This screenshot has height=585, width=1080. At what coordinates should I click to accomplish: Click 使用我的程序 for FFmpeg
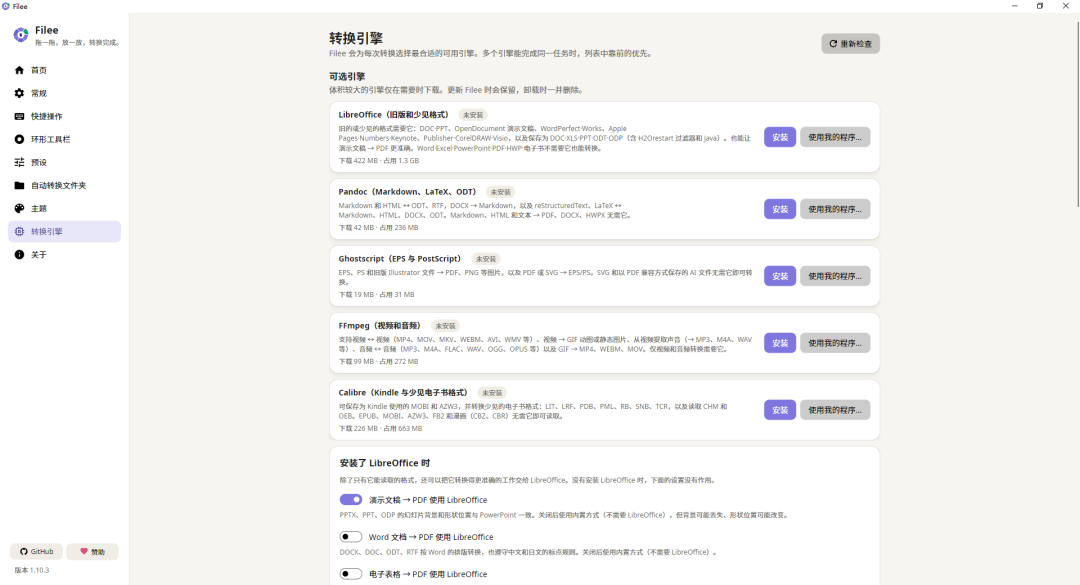pos(835,342)
